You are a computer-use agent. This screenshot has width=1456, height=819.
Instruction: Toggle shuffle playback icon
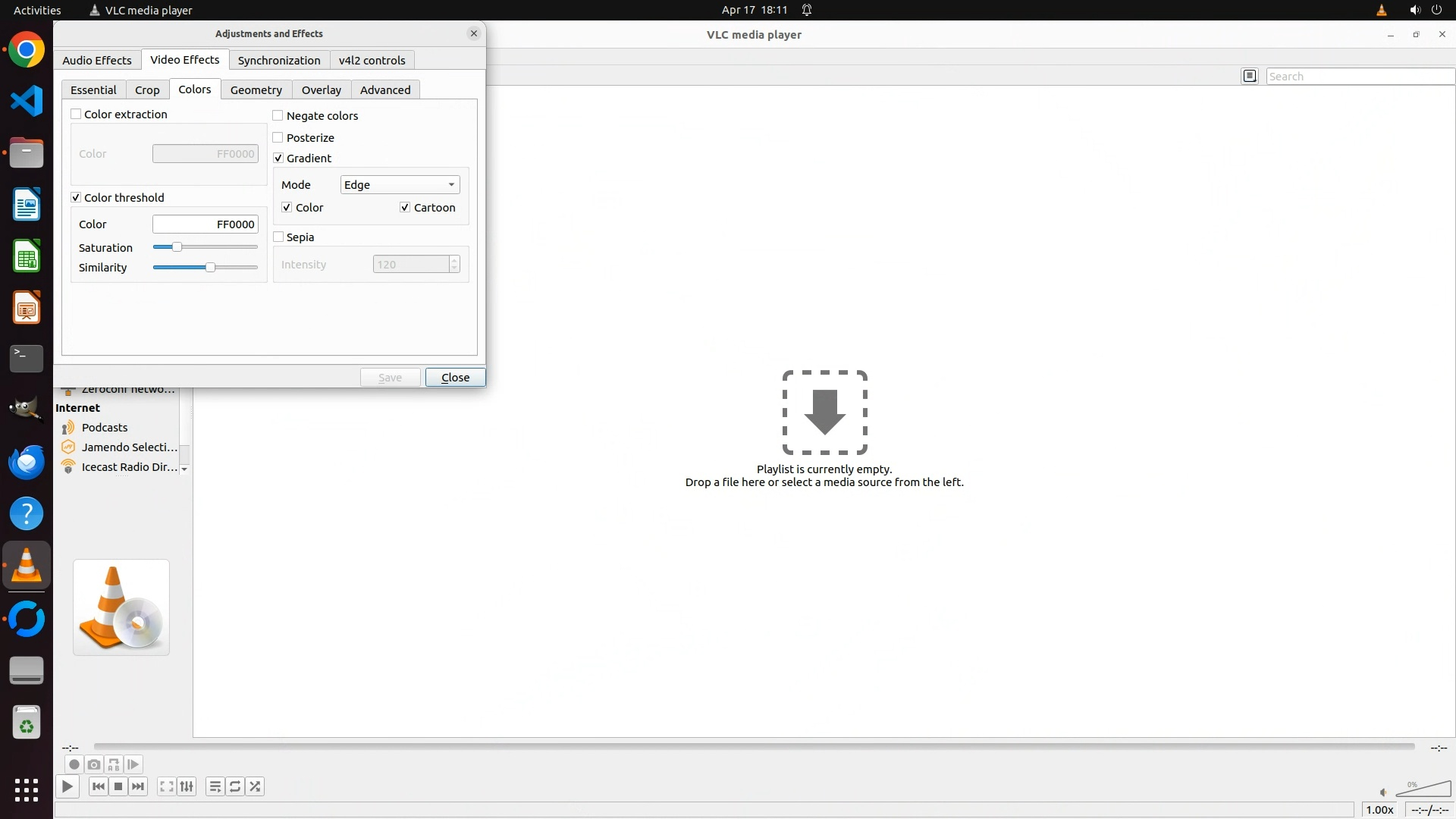(256, 786)
